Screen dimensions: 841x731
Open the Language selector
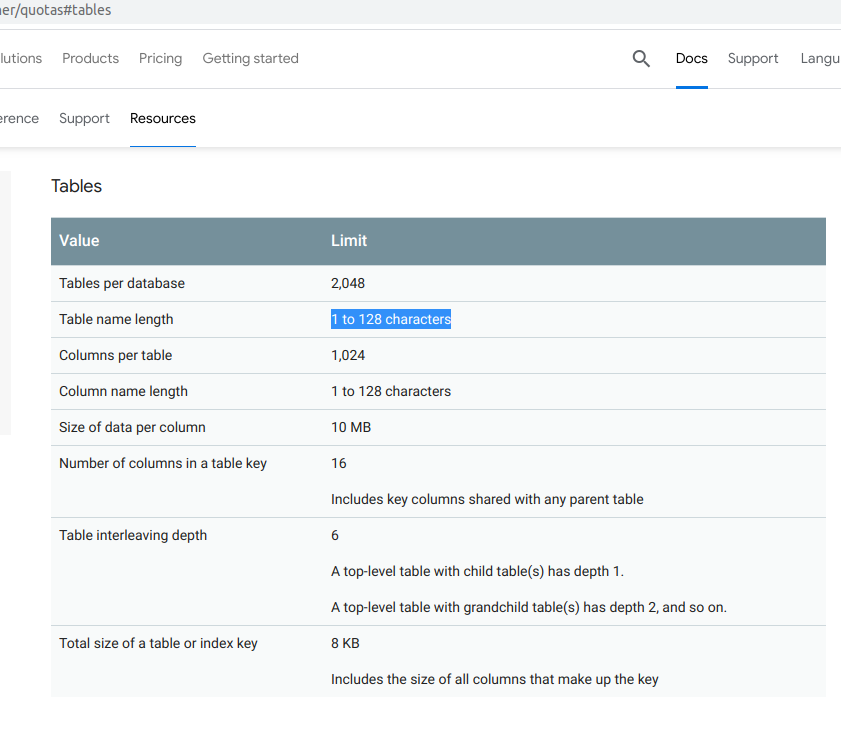(x=820, y=58)
